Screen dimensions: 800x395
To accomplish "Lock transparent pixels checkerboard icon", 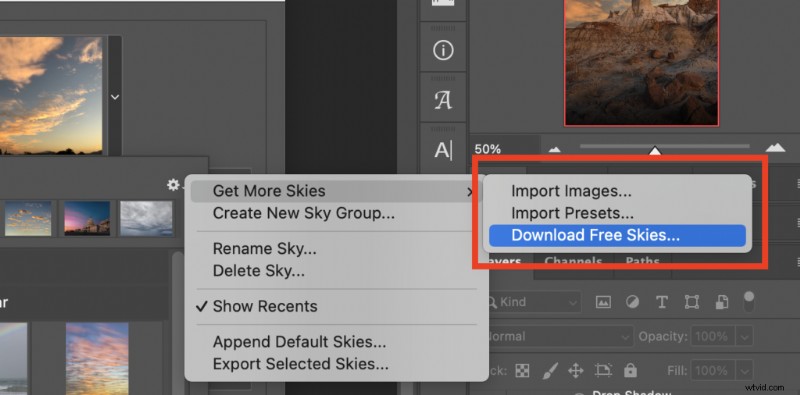I will pyautogui.click(x=522, y=371).
